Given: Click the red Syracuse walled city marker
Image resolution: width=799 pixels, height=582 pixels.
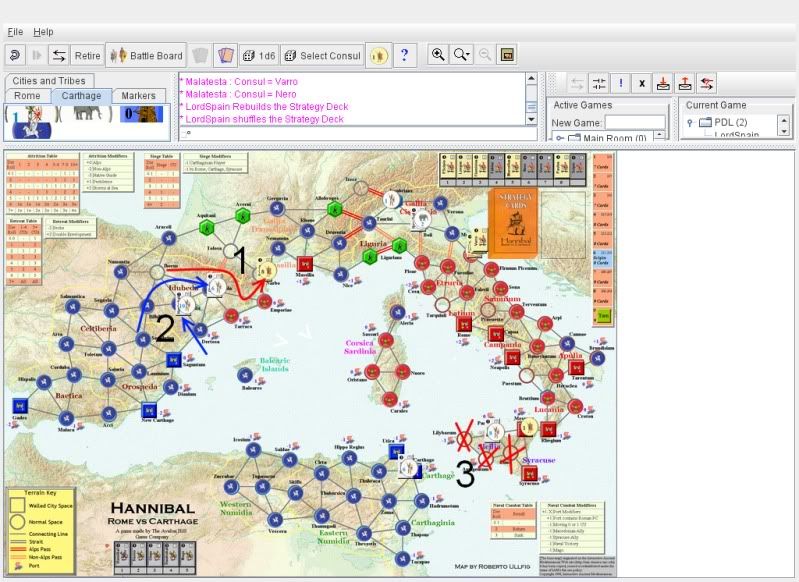Looking at the screenshot, I should click(529, 473).
